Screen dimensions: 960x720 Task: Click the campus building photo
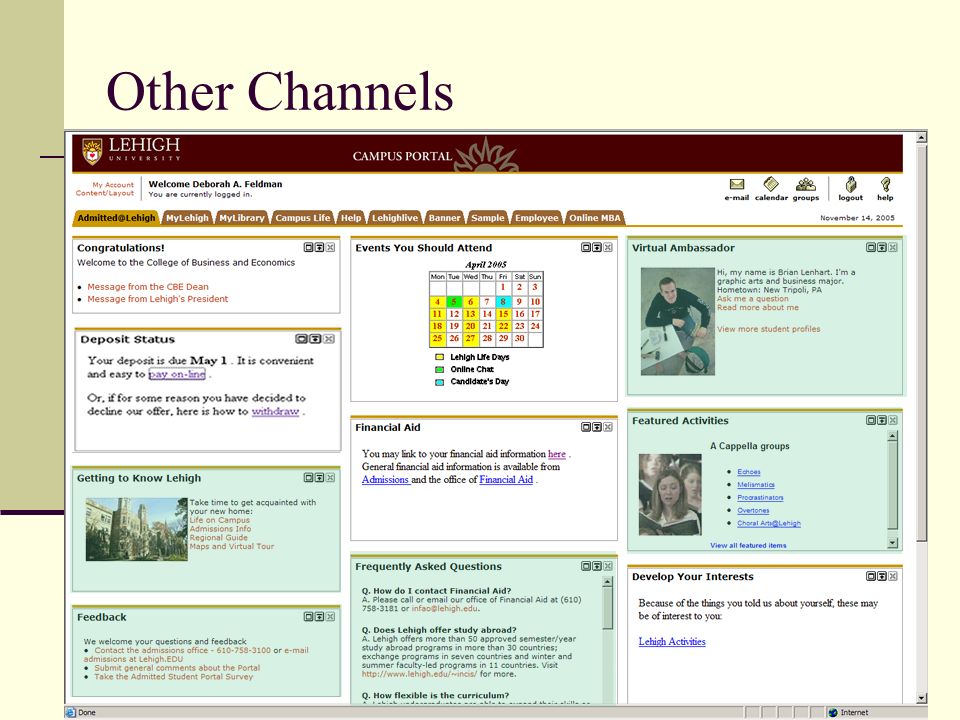[x=137, y=529]
